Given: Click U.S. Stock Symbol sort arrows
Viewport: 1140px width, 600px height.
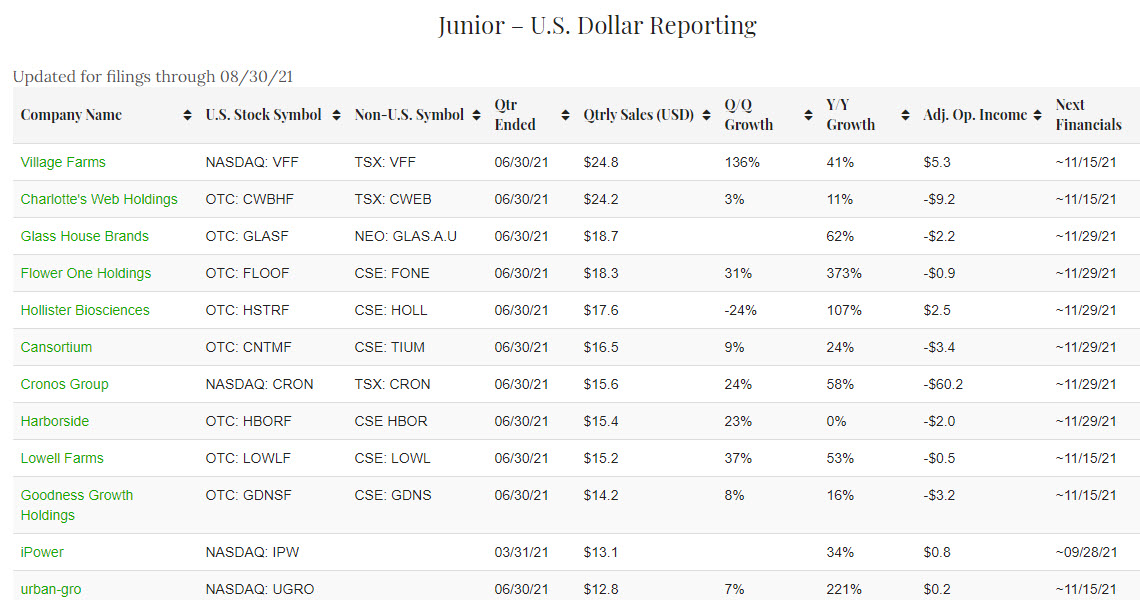Looking at the screenshot, I should (336, 115).
